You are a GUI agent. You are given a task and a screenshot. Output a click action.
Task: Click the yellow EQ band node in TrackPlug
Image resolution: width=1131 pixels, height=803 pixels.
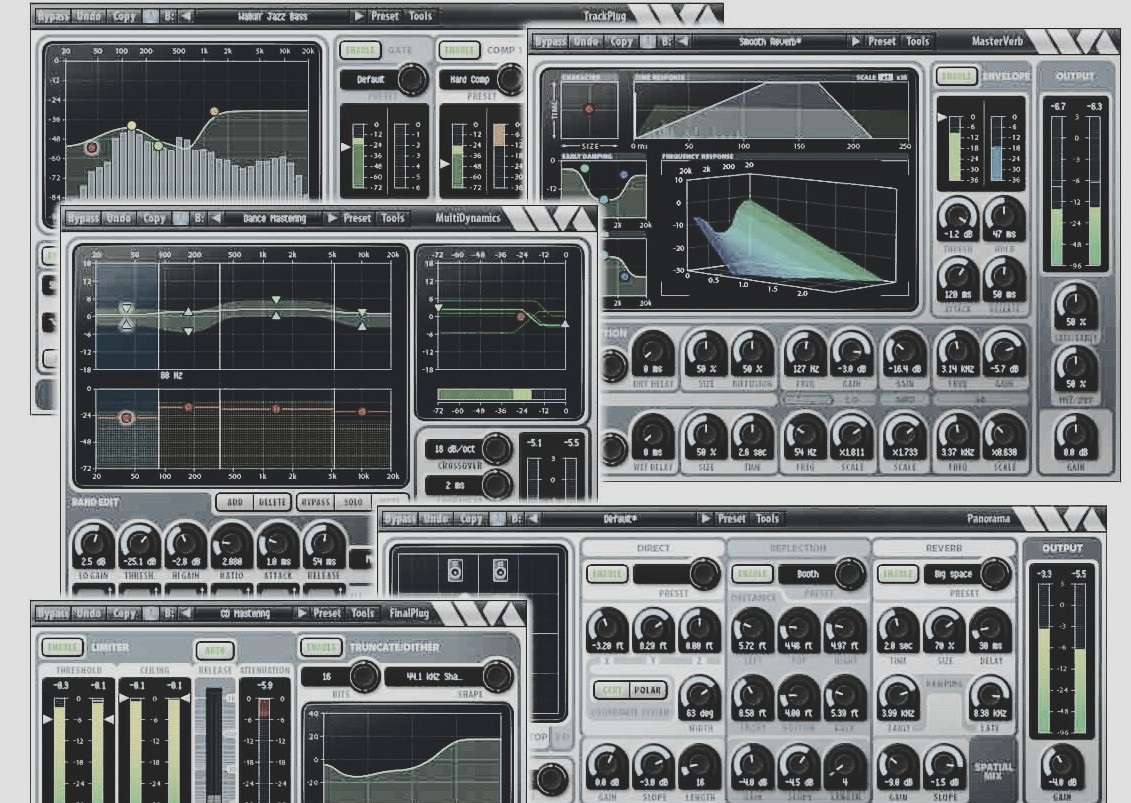pyautogui.click(x=131, y=126)
